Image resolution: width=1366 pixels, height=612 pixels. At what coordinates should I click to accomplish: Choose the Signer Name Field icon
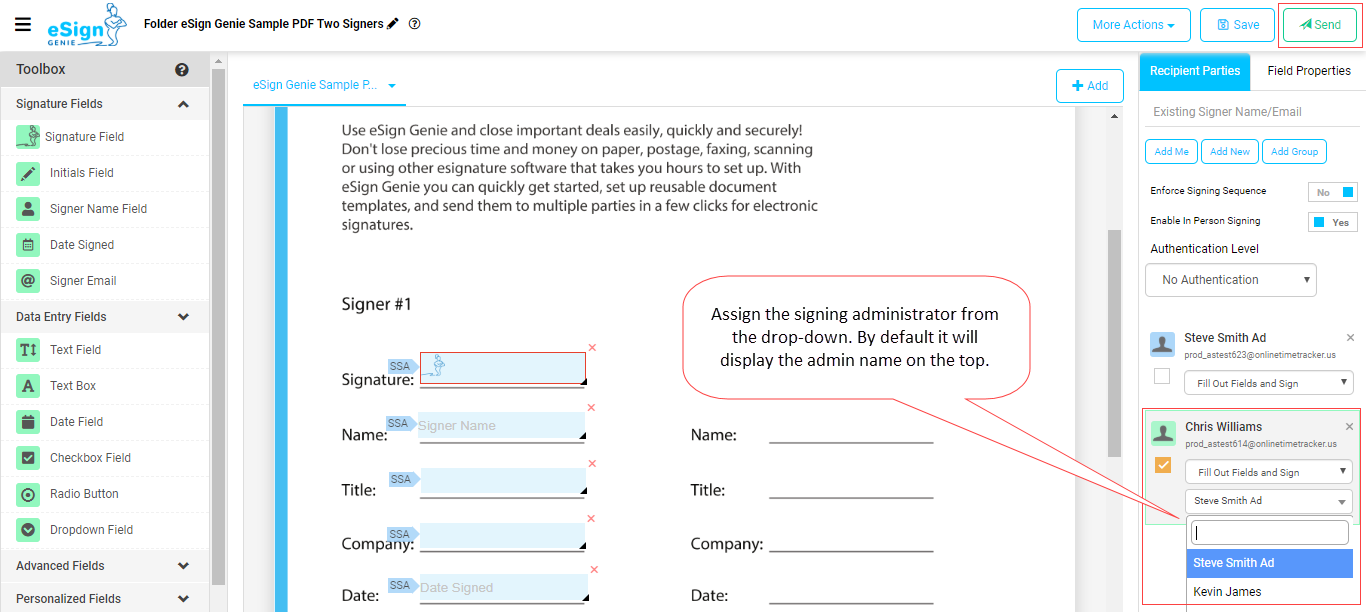(x=28, y=209)
